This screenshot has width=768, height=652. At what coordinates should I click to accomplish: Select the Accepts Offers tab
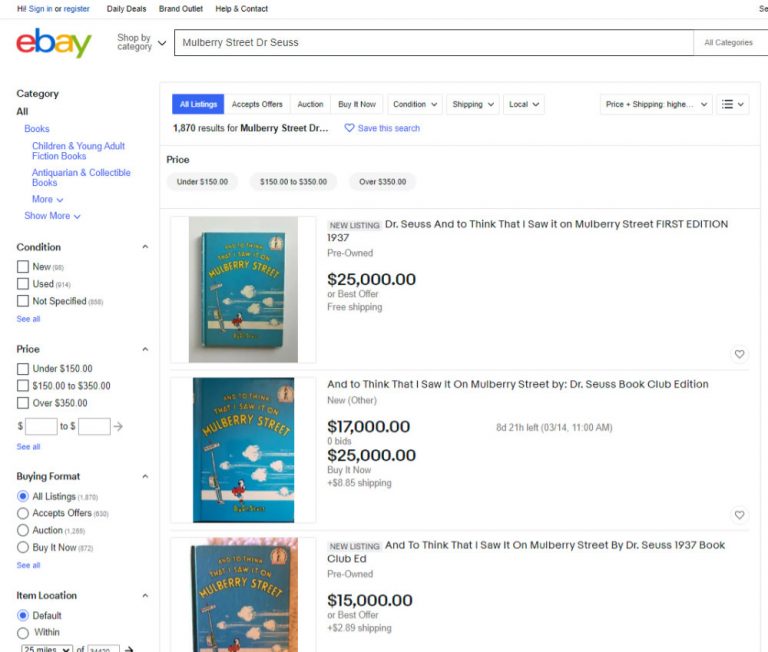(257, 104)
